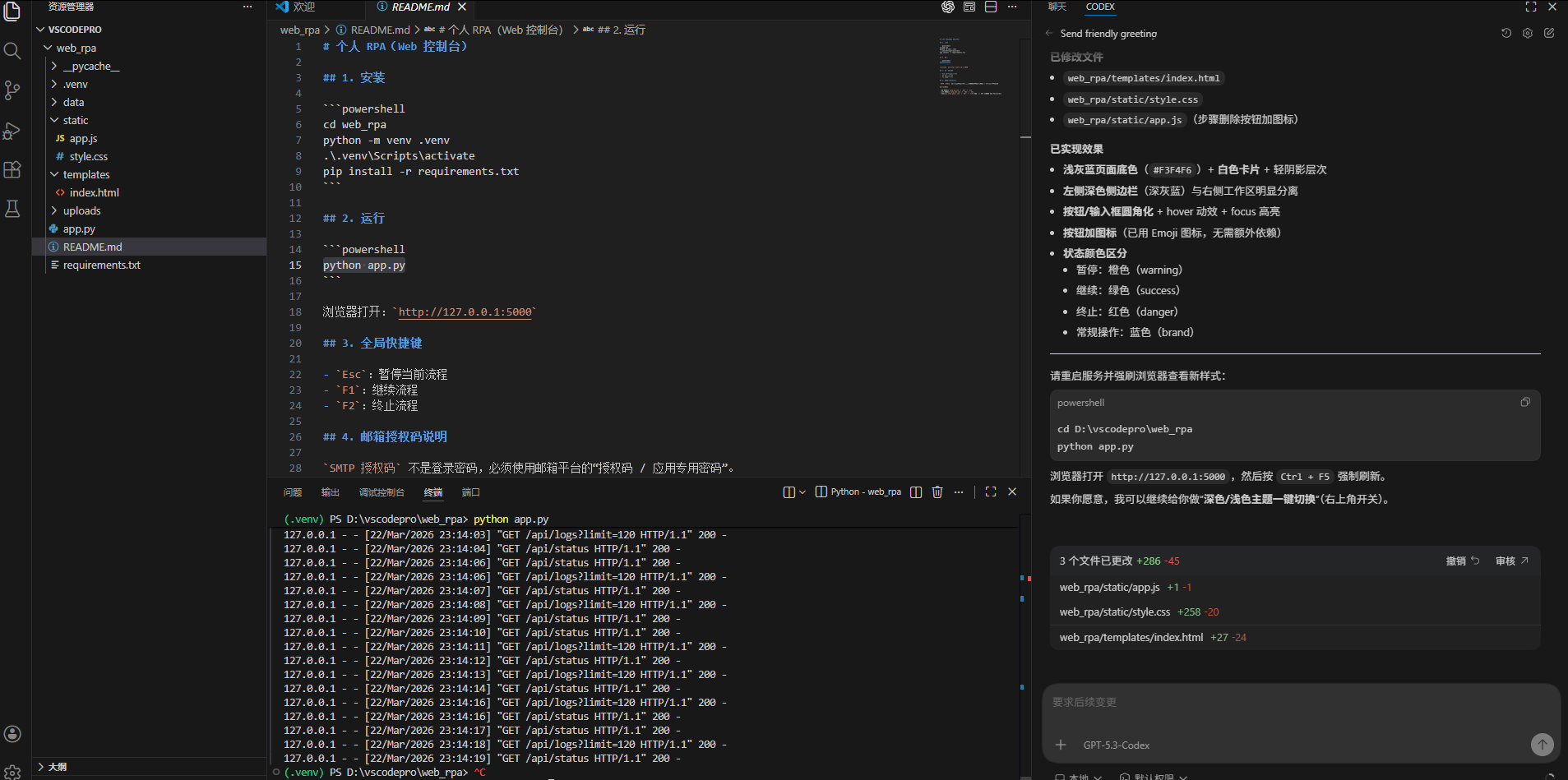1568x780 pixels.
Task: Open Explorer panel more actions ellipsis
Action: 247,7
